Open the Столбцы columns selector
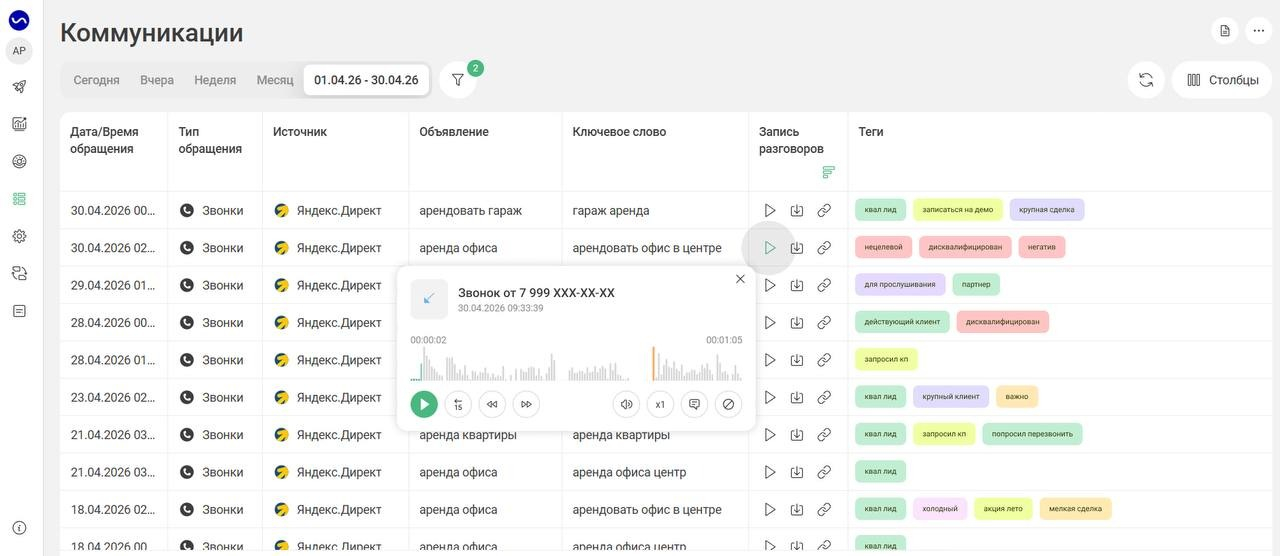The height and width of the screenshot is (556, 1280). 1222,80
